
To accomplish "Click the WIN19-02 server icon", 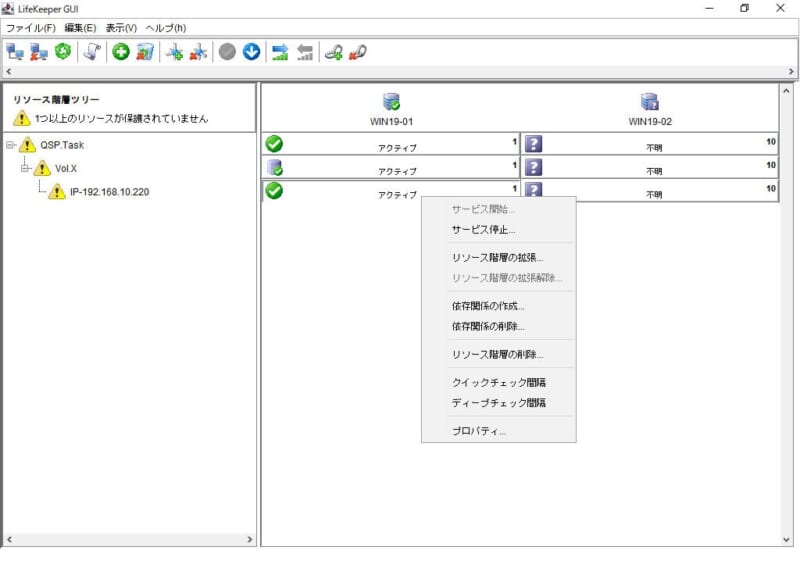I will [x=650, y=101].
